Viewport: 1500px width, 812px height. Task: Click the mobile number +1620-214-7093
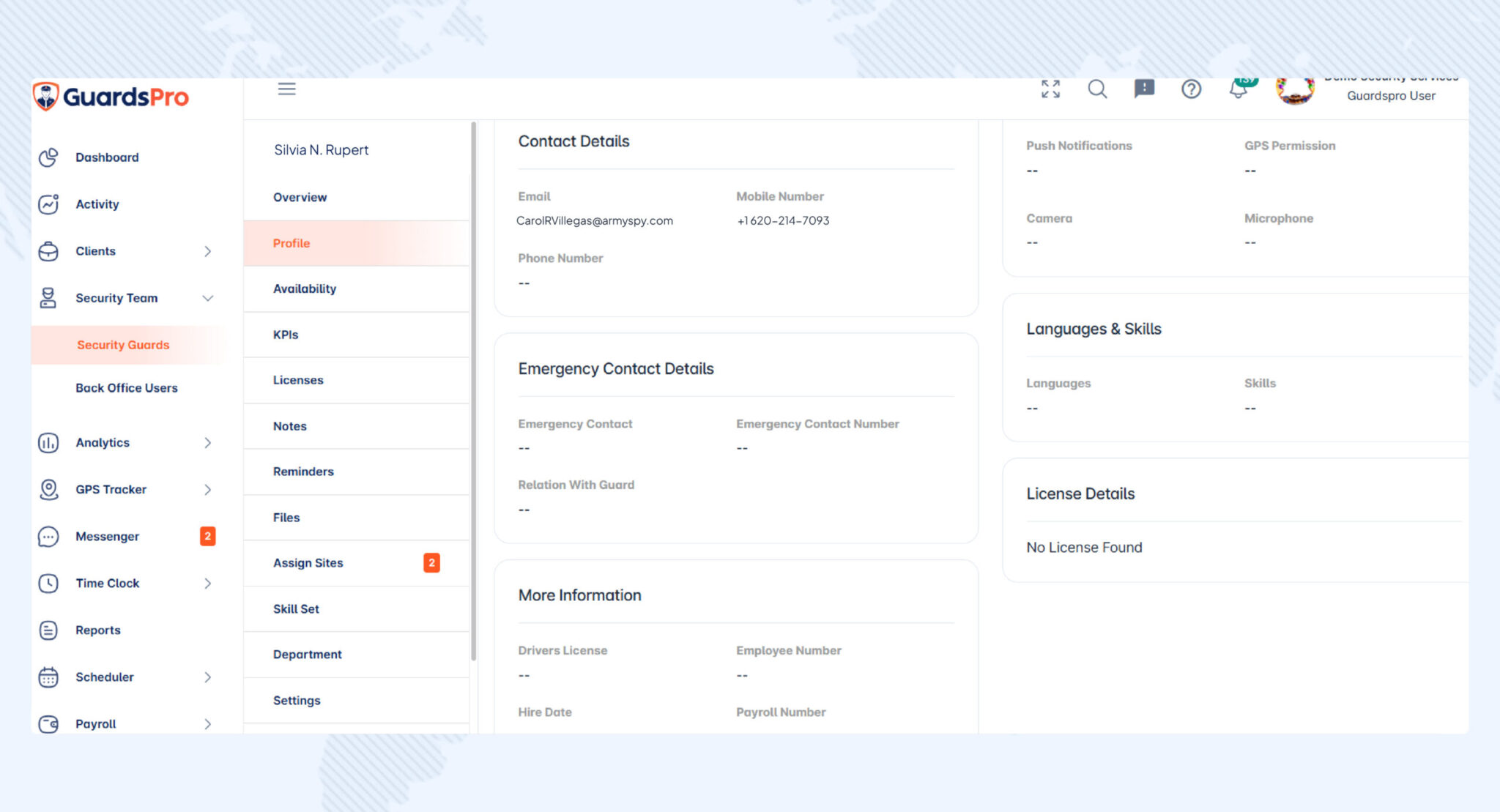click(783, 221)
